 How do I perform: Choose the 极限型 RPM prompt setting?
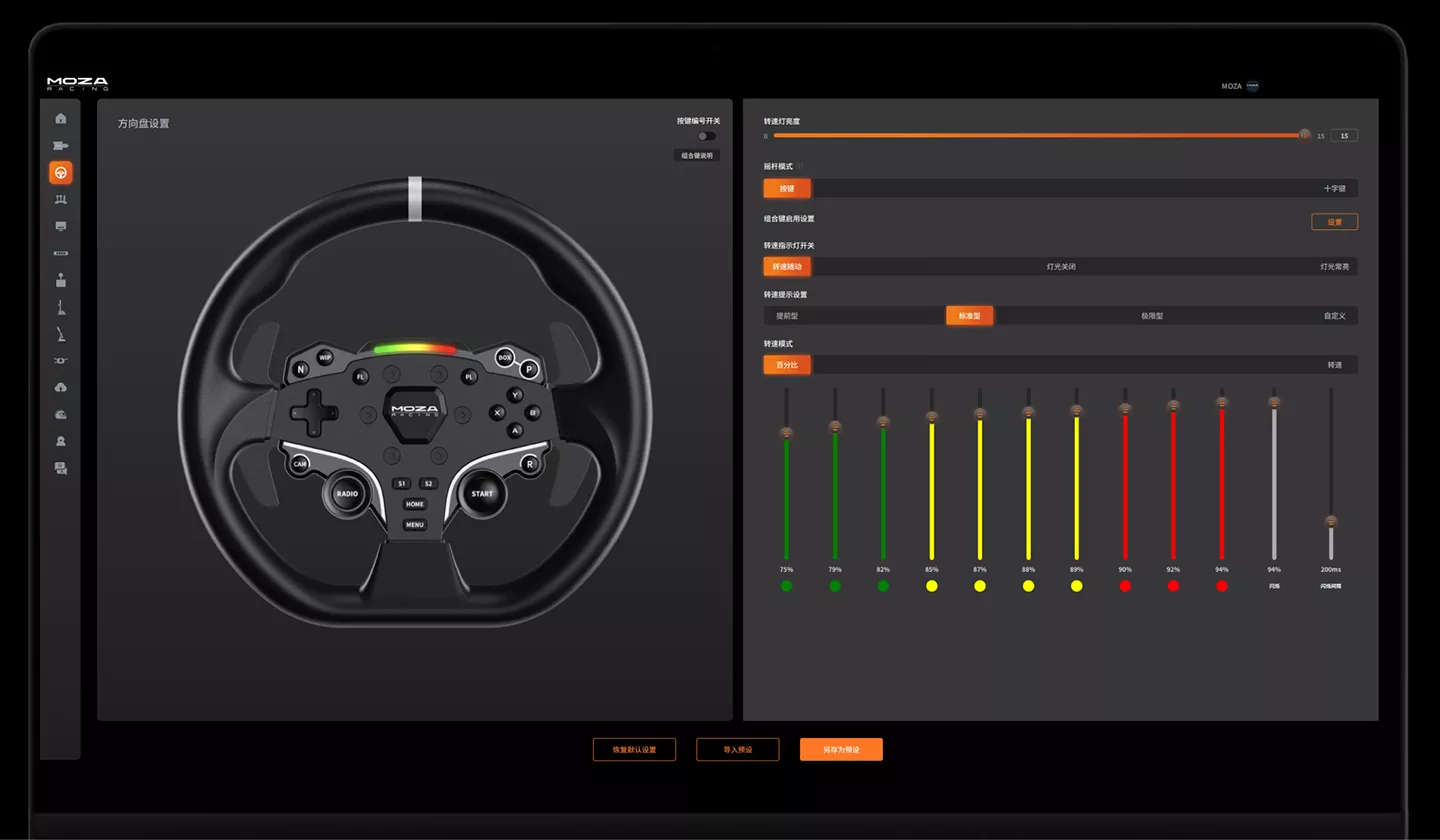coord(1152,316)
